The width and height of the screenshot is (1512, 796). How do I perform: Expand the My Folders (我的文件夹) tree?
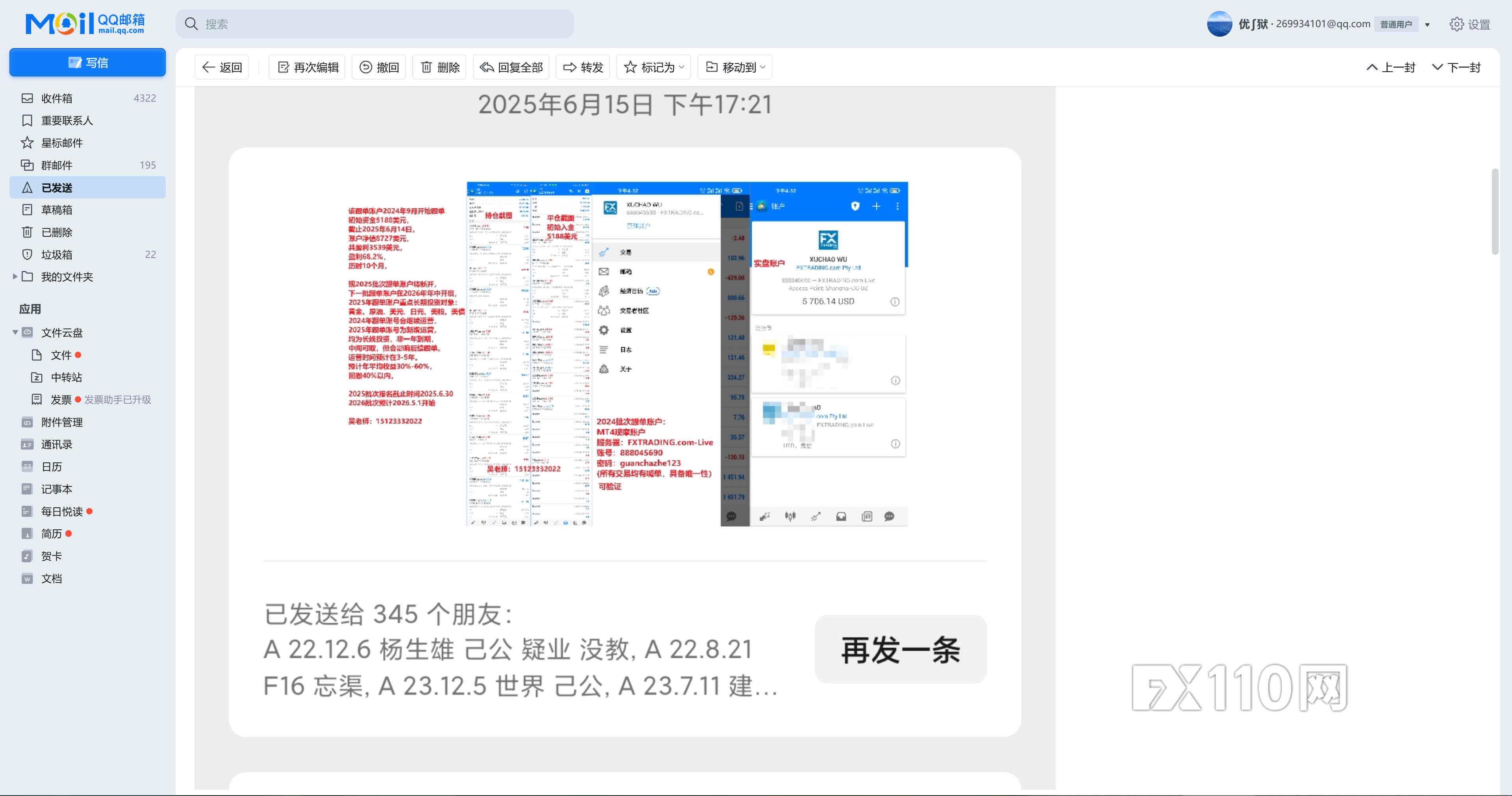pyautogui.click(x=15, y=276)
